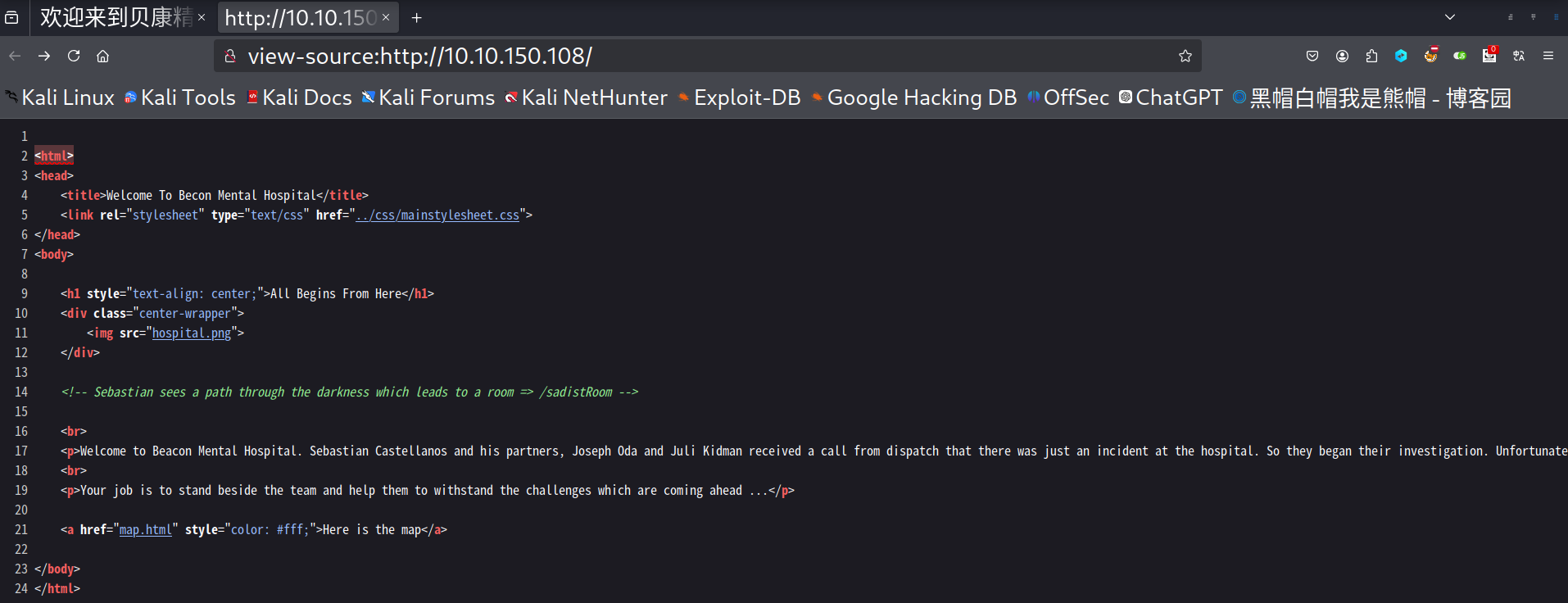Click the 'All Begins From Here' heading text

coord(336,293)
